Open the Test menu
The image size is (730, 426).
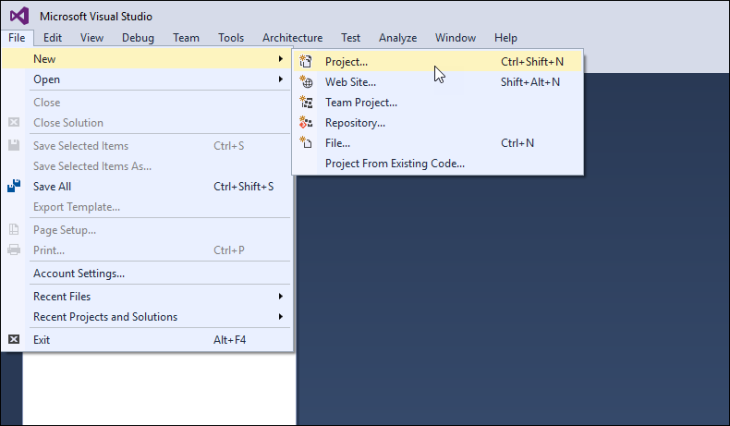click(351, 38)
